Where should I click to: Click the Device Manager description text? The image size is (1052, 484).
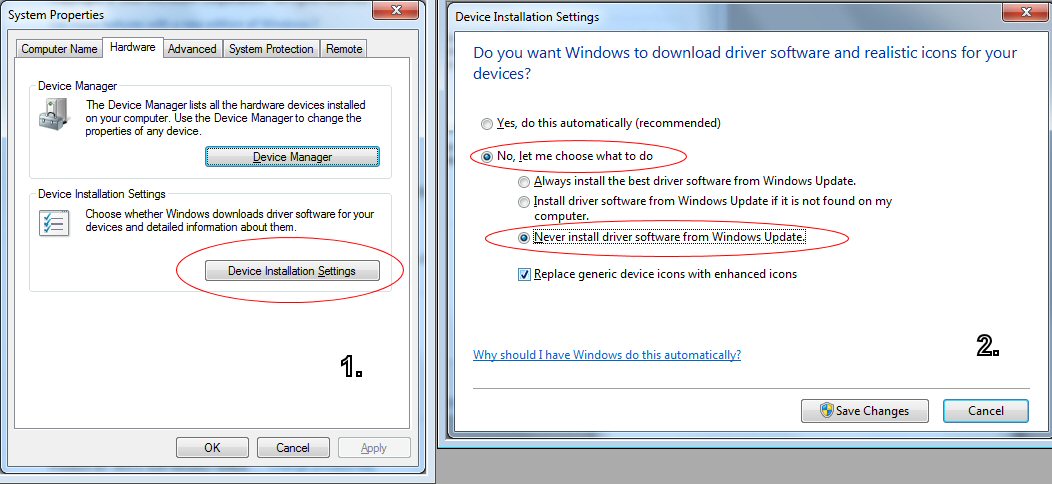(x=226, y=118)
